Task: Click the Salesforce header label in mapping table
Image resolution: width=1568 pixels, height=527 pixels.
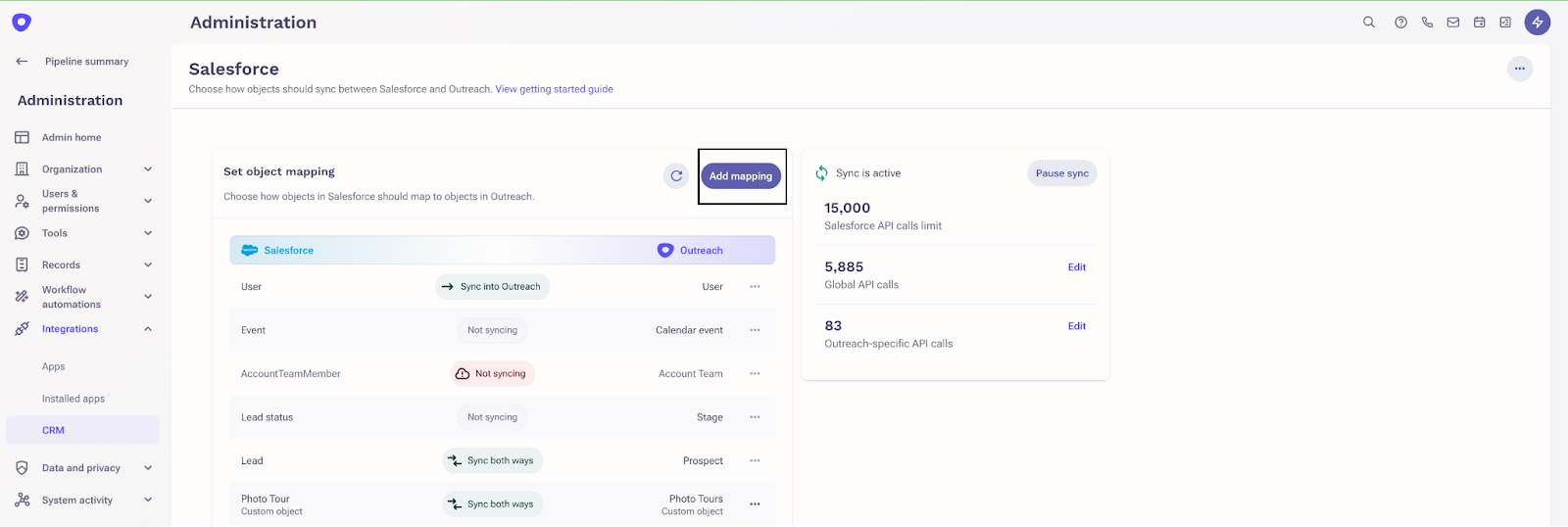Action: [288, 251]
